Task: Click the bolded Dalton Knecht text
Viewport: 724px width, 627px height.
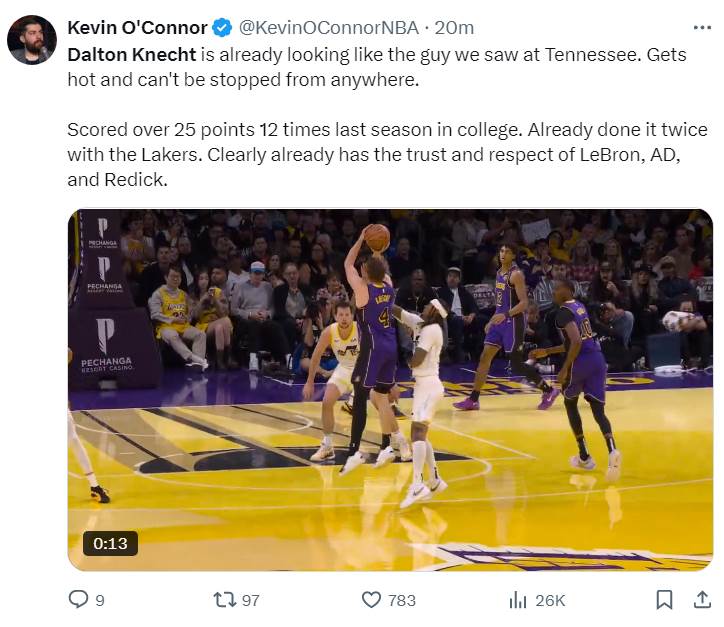Action: coord(132,54)
